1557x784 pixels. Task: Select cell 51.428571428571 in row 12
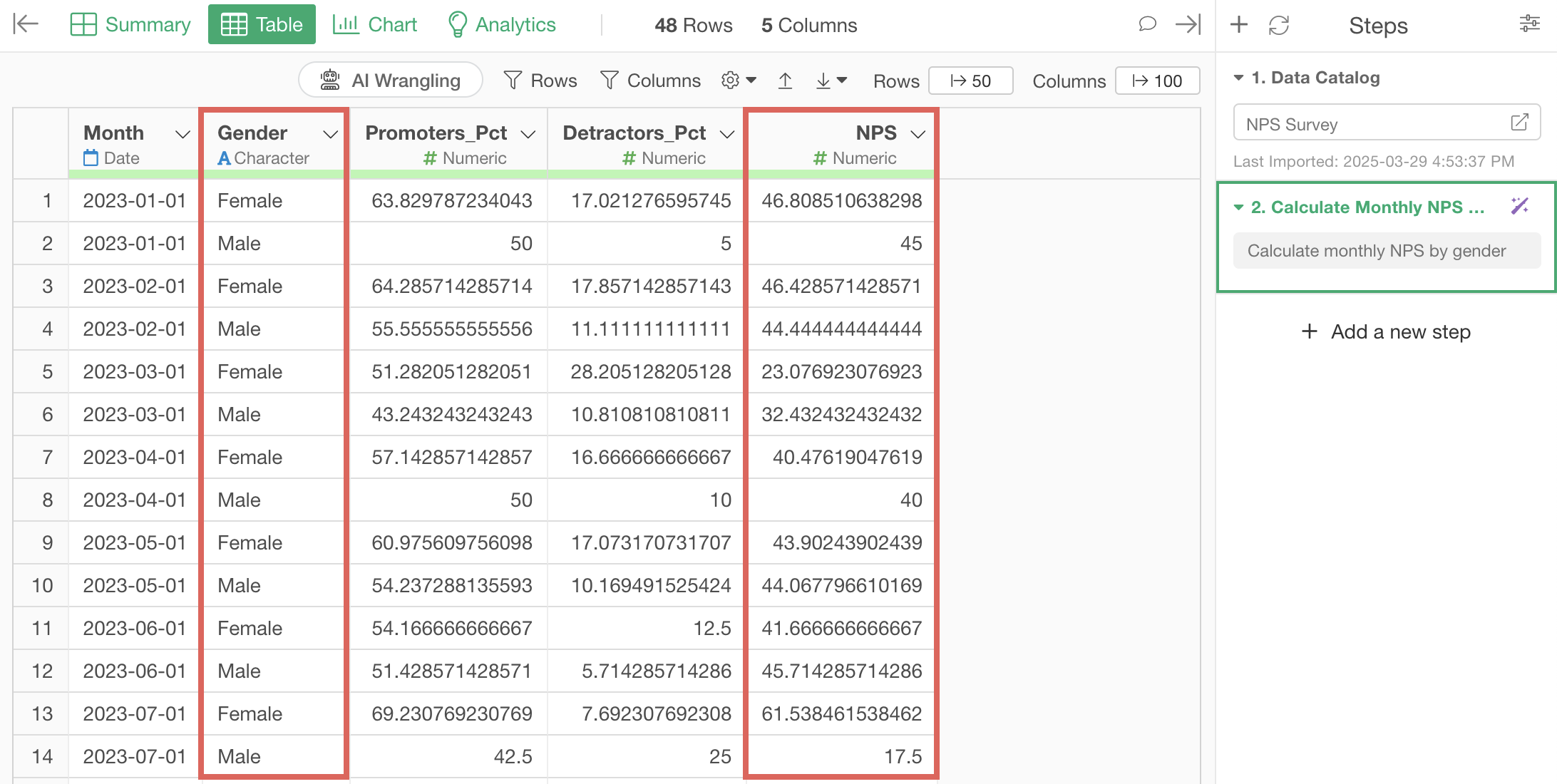coord(448,671)
